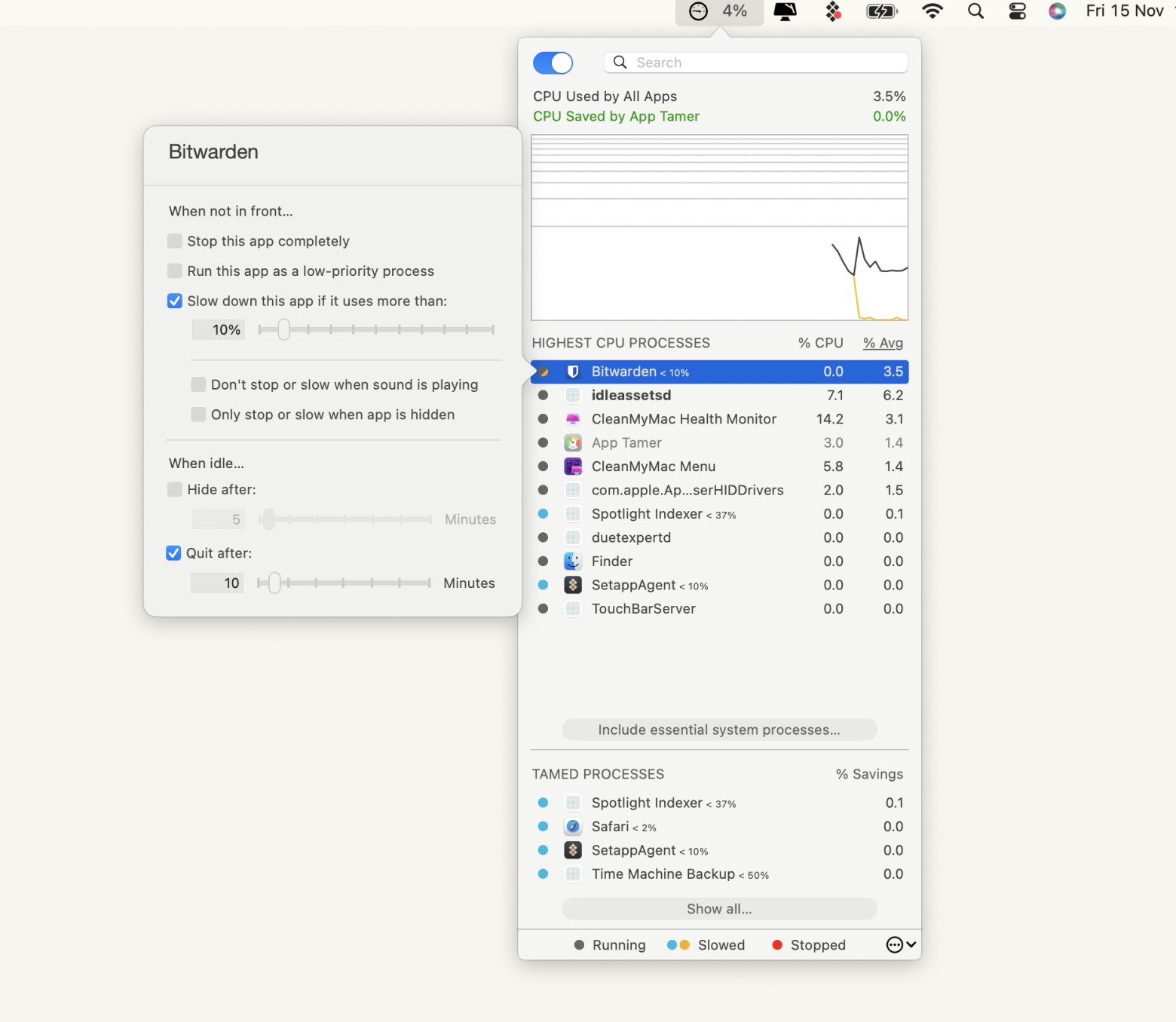Click the App Tamer 4% menu bar icon
The height and width of the screenshot is (1022, 1176).
[719, 11]
